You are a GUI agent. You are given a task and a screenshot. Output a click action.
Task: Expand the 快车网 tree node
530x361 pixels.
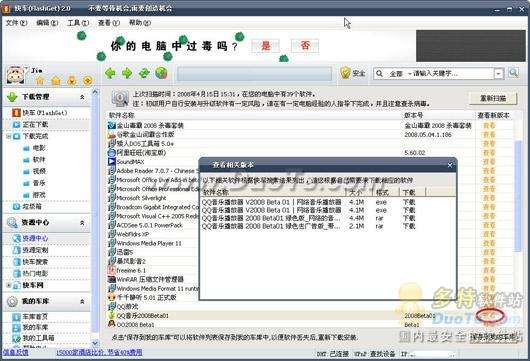[x=9, y=285]
